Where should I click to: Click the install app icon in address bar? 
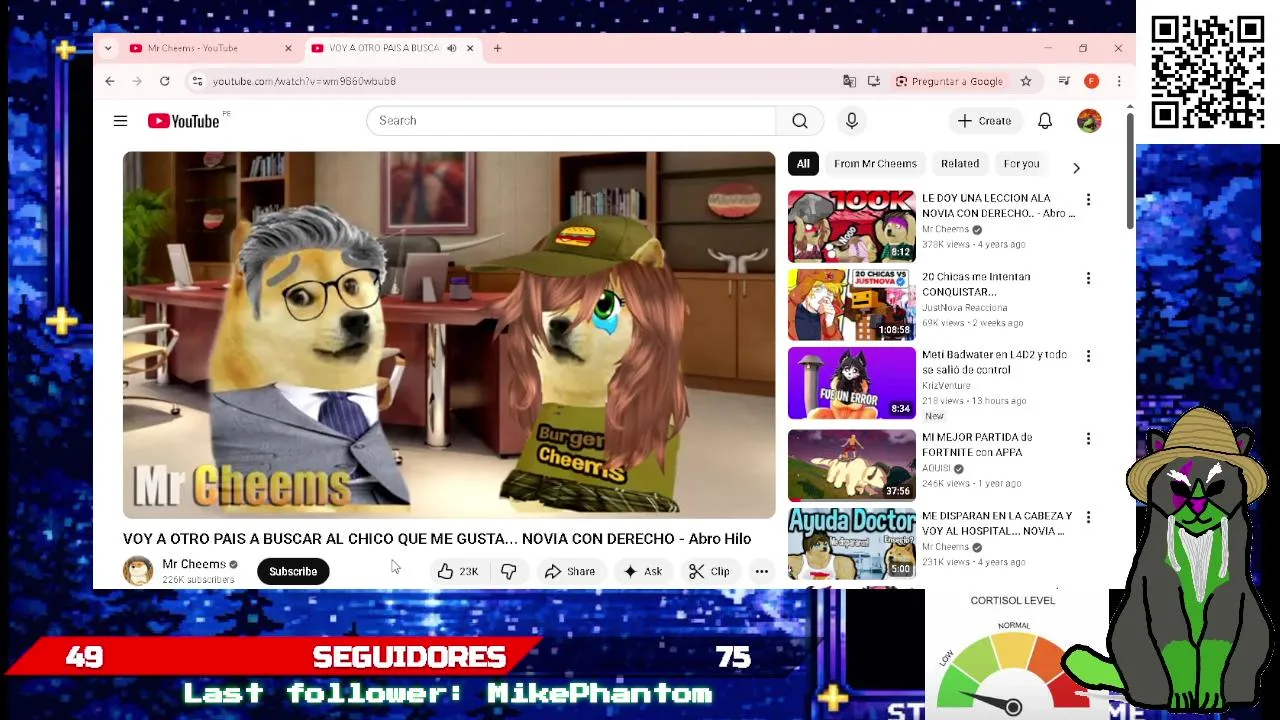[874, 81]
